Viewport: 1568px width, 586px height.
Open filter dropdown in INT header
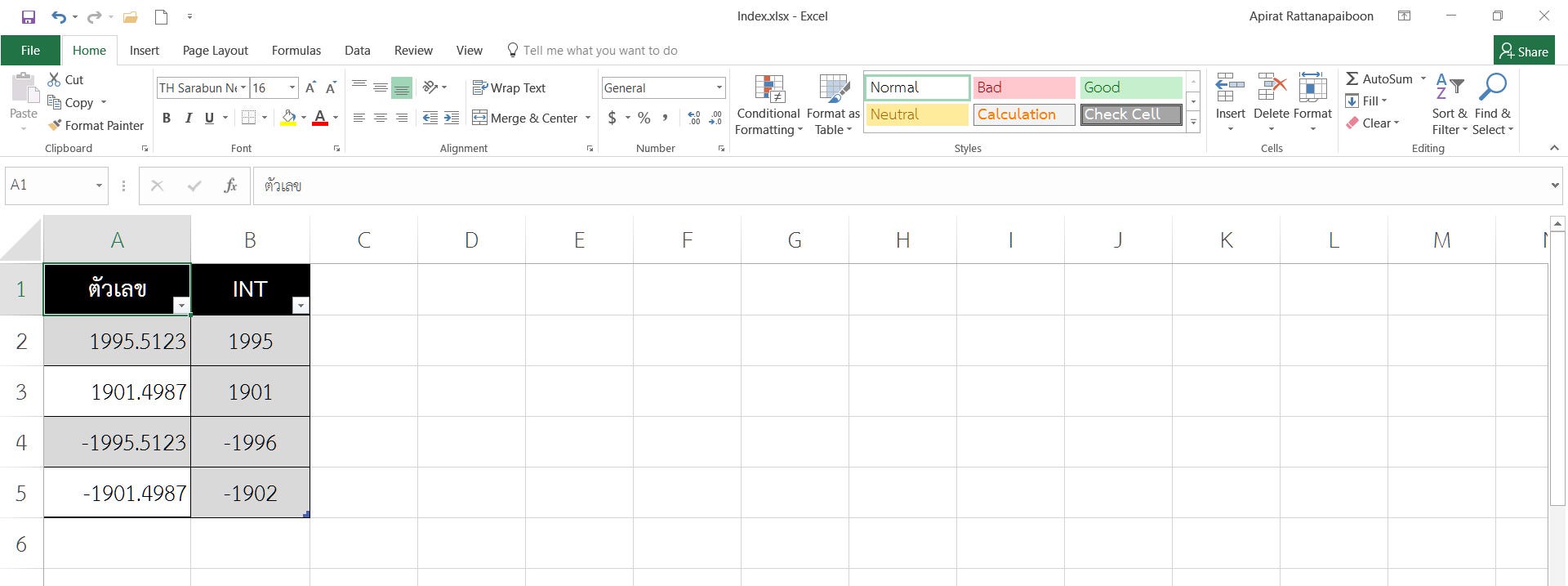301,306
